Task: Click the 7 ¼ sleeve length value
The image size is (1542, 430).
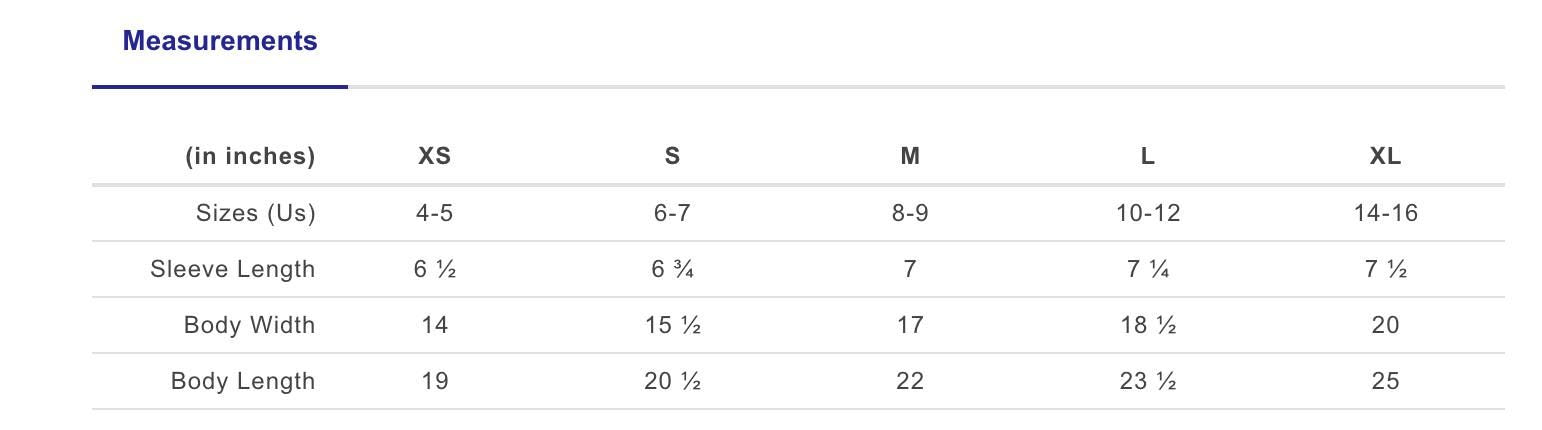Action: coord(1147,269)
